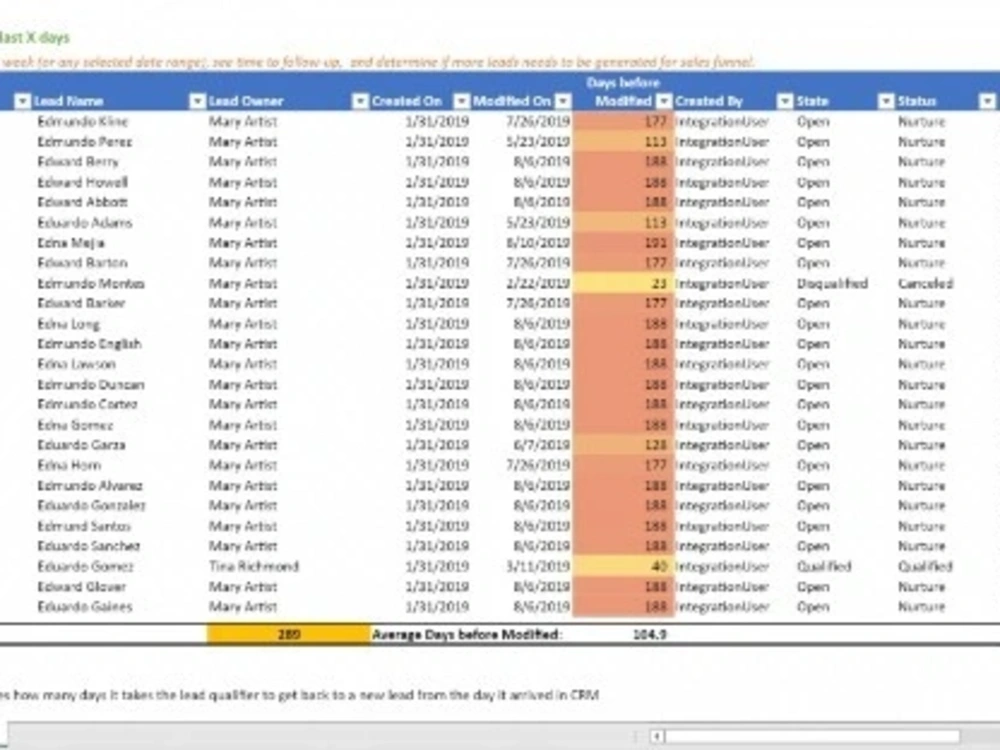Select the Edmund Santos lead name cell
The width and height of the screenshot is (1000, 750).
(84, 526)
